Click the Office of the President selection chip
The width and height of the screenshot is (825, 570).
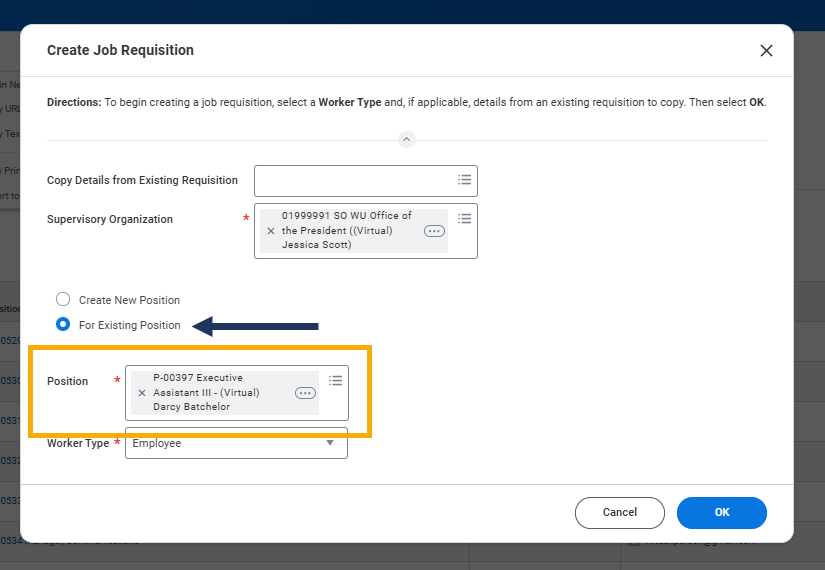tap(348, 231)
